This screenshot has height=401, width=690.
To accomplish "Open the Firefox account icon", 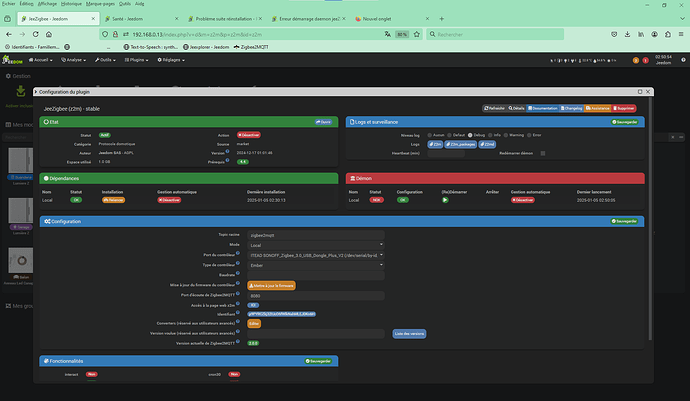I will pyautogui.click(x=654, y=34).
